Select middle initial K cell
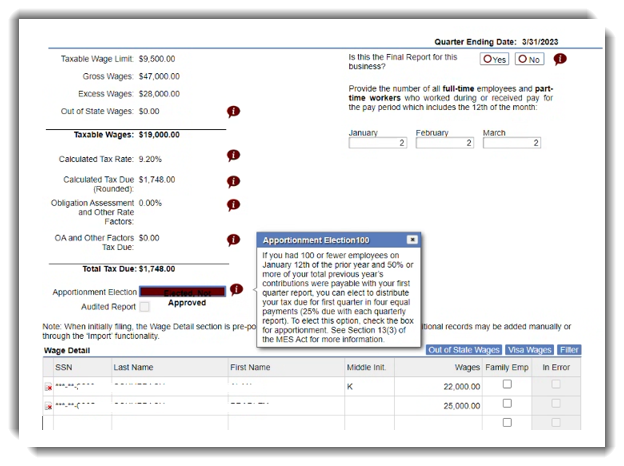The image size is (624, 466). point(370,387)
